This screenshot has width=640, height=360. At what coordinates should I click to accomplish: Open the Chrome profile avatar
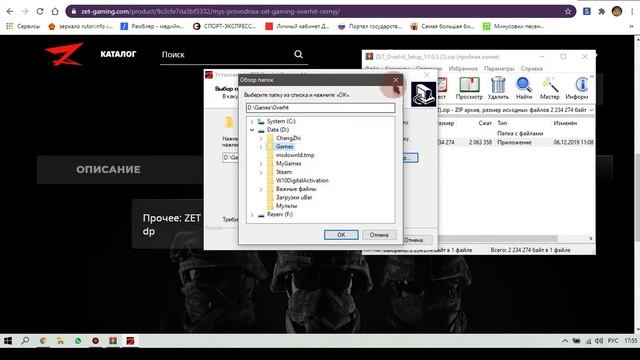click(x=617, y=11)
